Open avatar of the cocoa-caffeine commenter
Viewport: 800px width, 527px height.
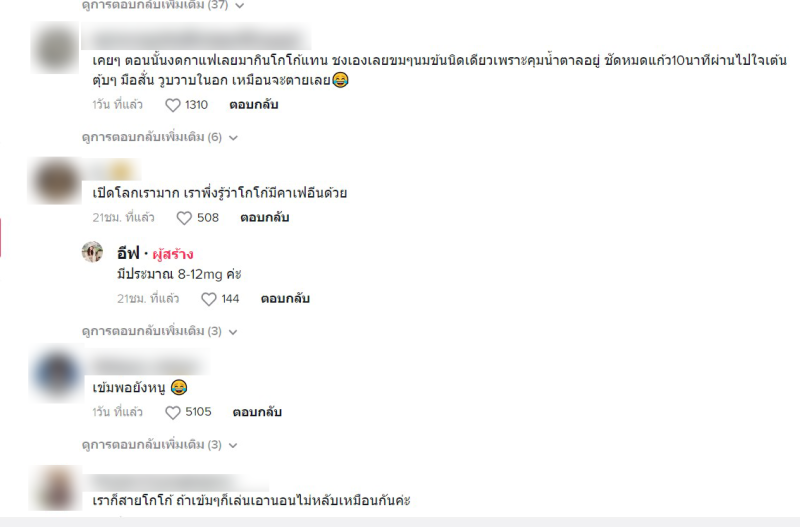[x=55, y=48]
